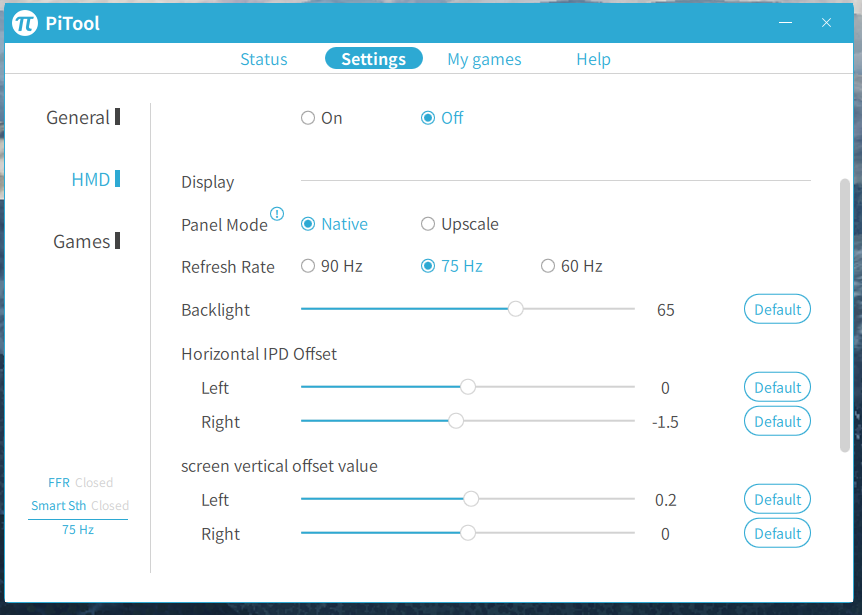
Task: Set Panel Mode to Native
Action: click(308, 224)
